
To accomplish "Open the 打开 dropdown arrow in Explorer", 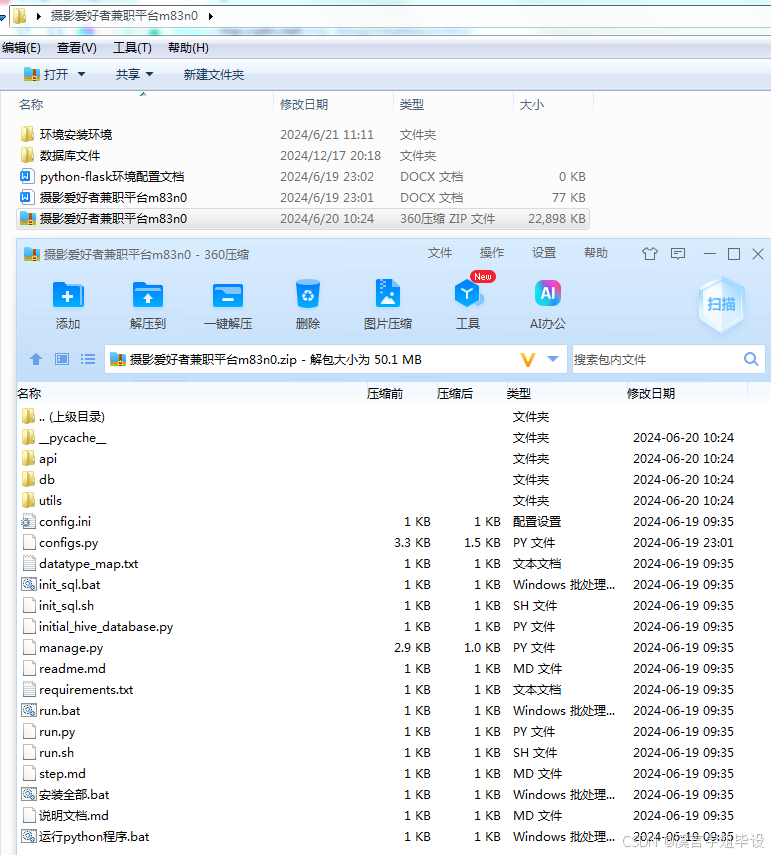I will 81,74.
